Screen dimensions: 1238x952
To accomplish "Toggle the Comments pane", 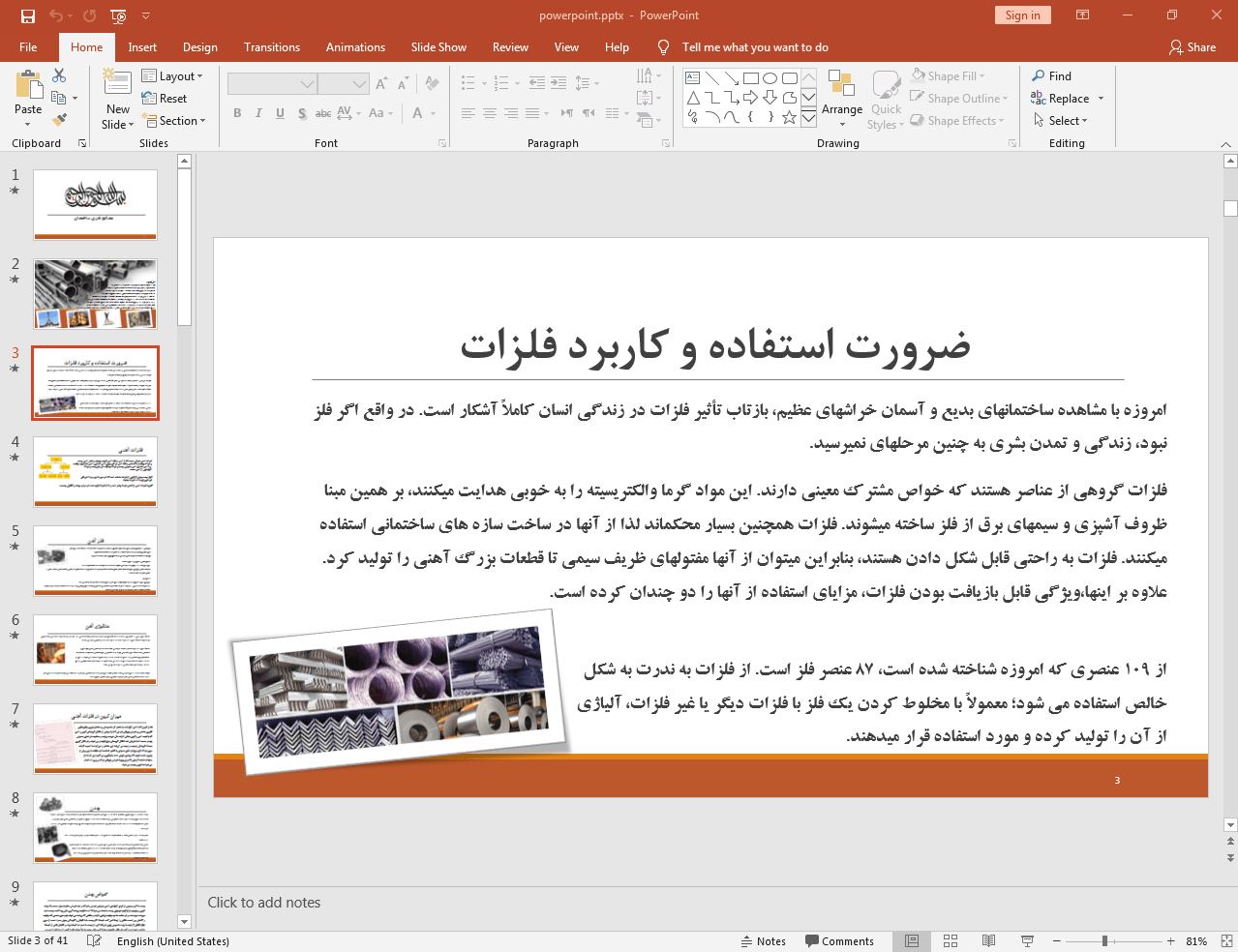I will [x=838, y=941].
